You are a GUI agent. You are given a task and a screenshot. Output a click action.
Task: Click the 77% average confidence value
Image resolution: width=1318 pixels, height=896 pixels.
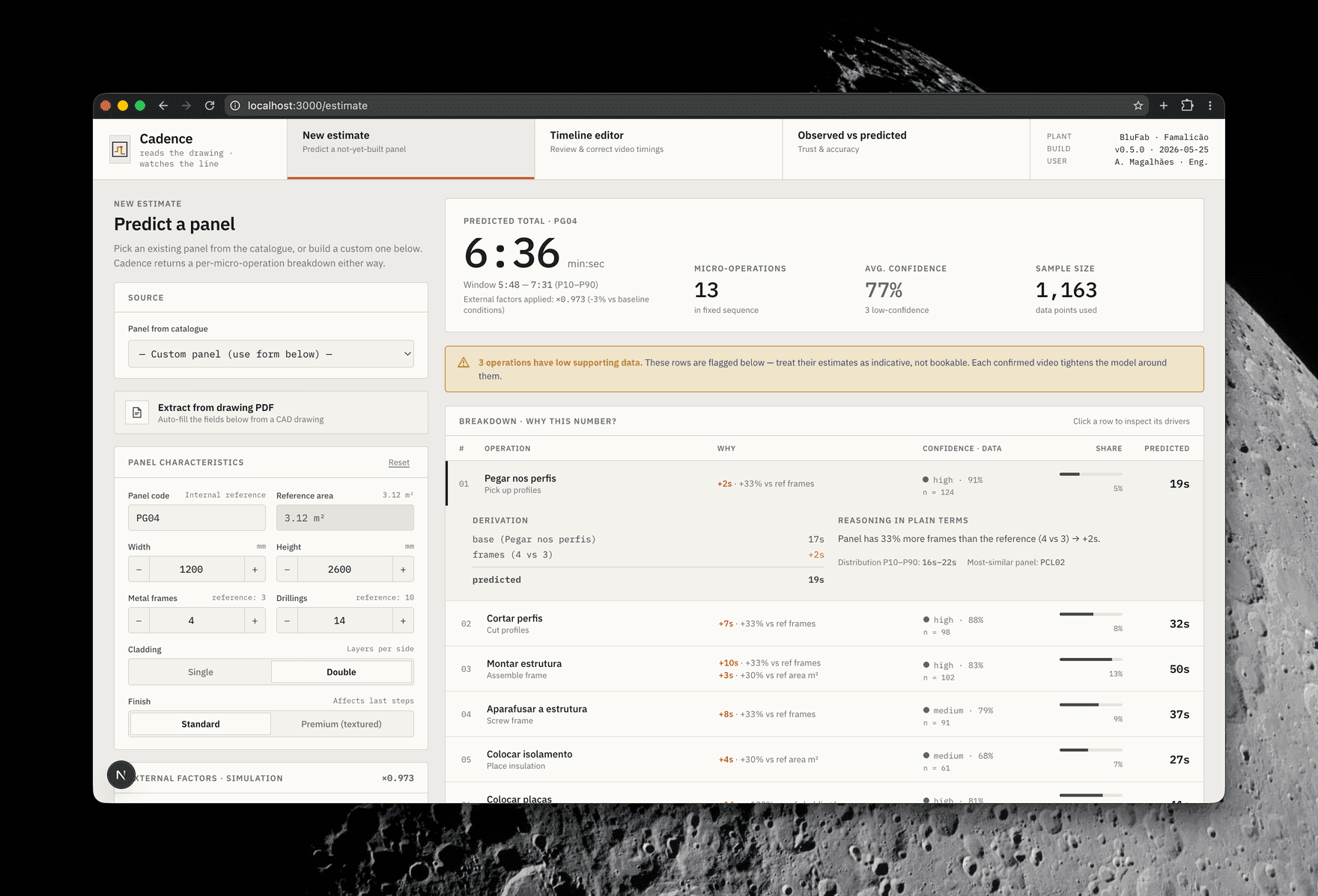point(884,290)
